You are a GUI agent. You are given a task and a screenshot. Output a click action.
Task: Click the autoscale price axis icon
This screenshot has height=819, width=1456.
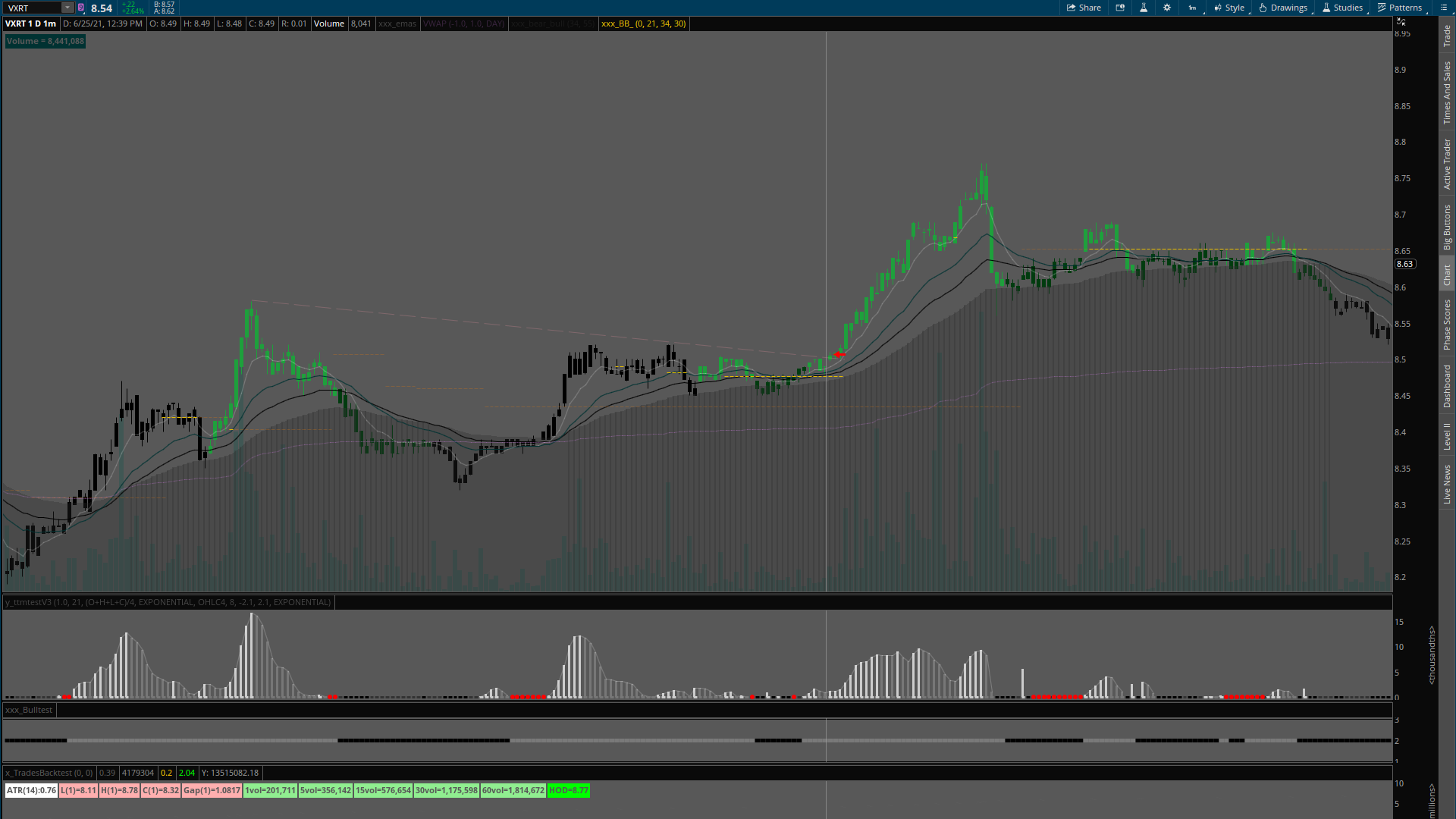click(1401, 21)
